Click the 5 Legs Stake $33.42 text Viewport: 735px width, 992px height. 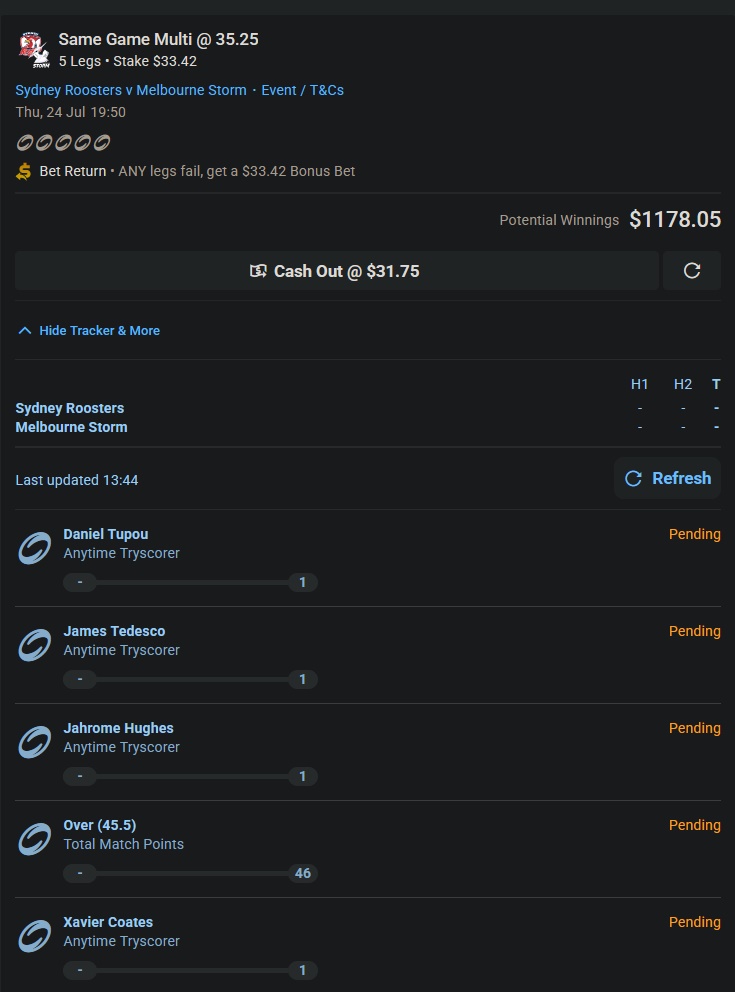coord(128,61)
